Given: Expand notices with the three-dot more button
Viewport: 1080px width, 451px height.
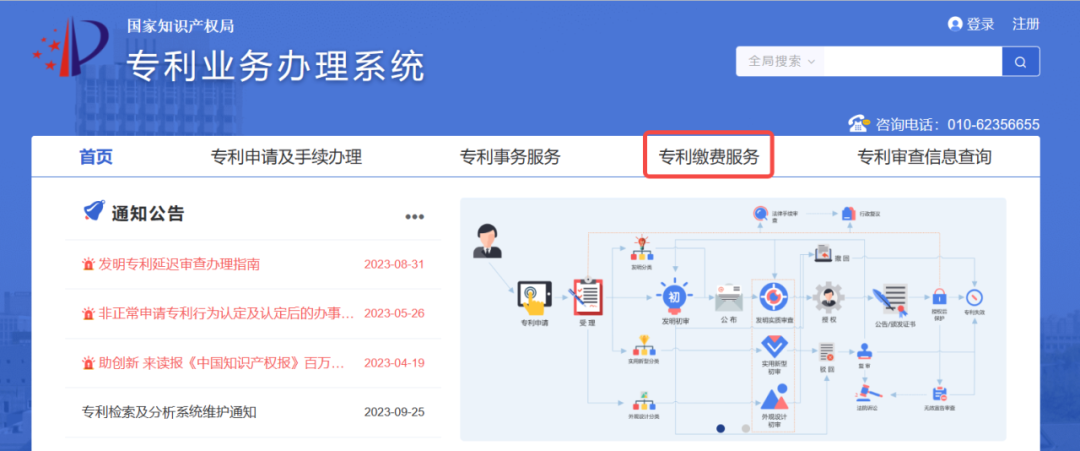Looking at the screenshot, I should coord(414,217).
